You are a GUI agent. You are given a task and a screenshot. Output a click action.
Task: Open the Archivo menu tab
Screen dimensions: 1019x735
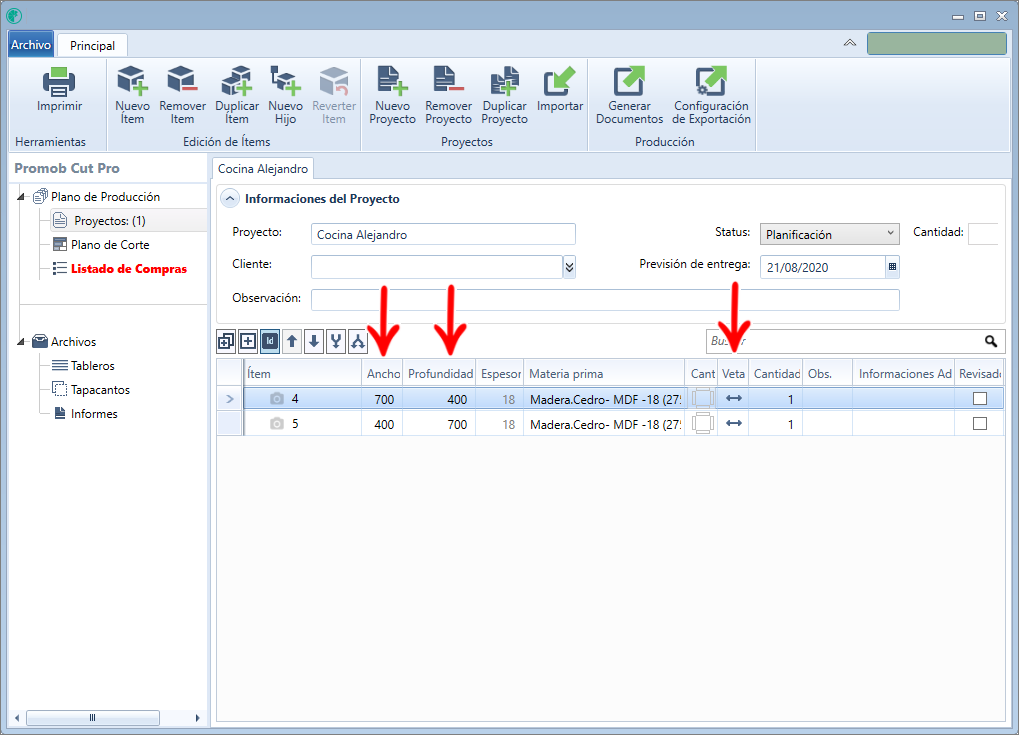(x=30, y=45)
